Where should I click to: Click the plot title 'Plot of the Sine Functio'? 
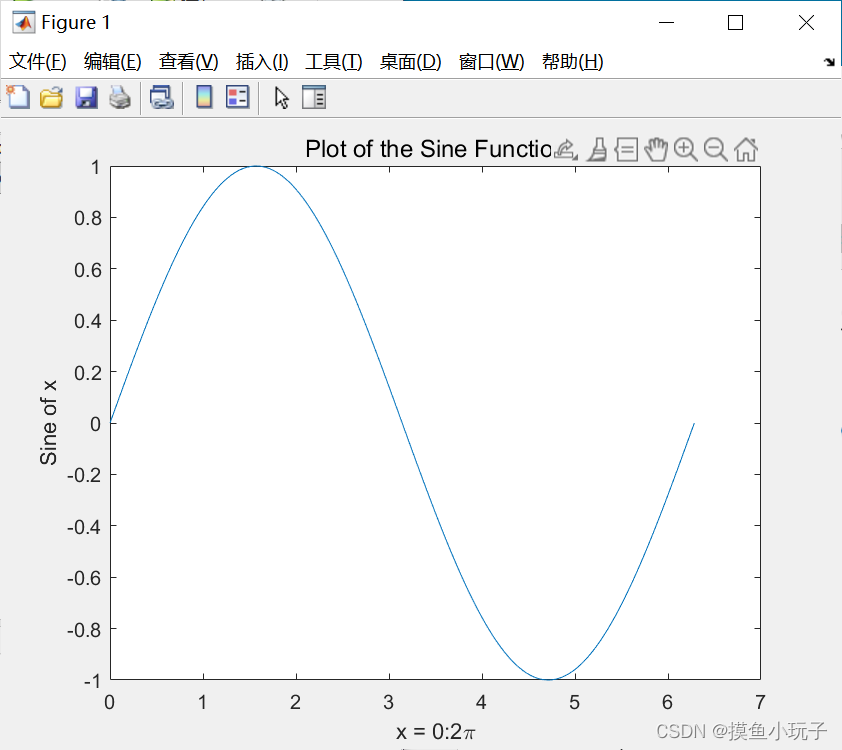click(x=429, y=149)
